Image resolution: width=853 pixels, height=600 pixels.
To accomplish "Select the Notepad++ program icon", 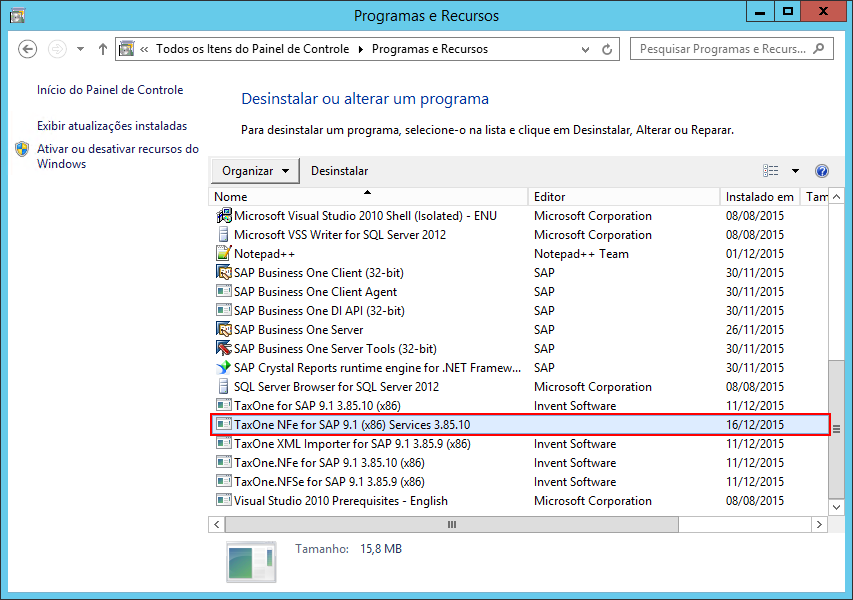I will click(224, 253).
